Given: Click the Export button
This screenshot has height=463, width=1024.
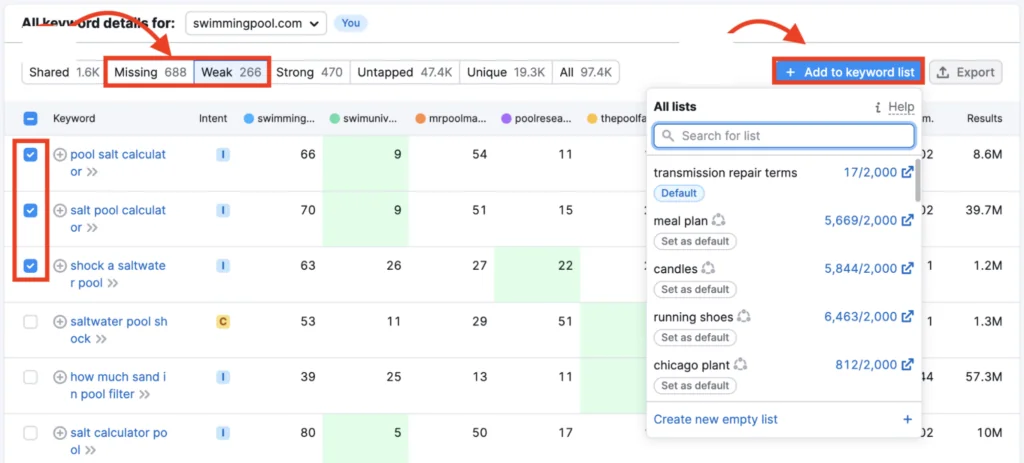Looking at the screenshot, I should [966, 72].
